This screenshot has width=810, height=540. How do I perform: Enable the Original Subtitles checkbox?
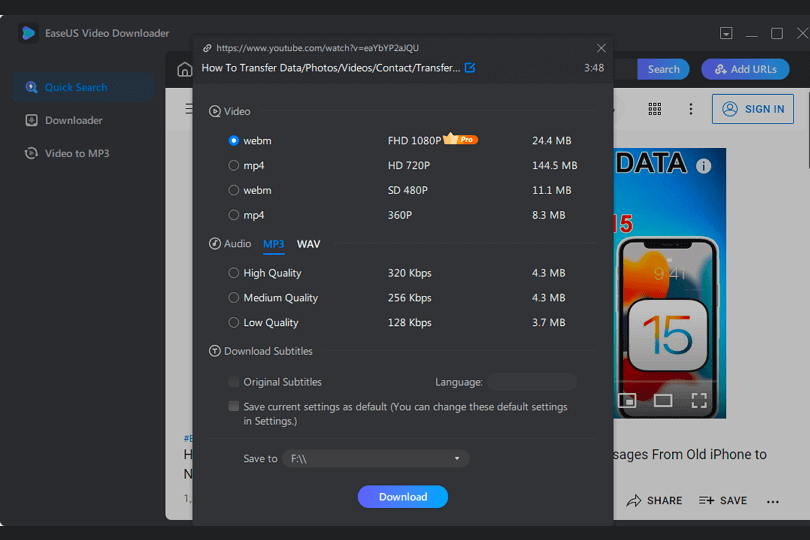(234, 382)
